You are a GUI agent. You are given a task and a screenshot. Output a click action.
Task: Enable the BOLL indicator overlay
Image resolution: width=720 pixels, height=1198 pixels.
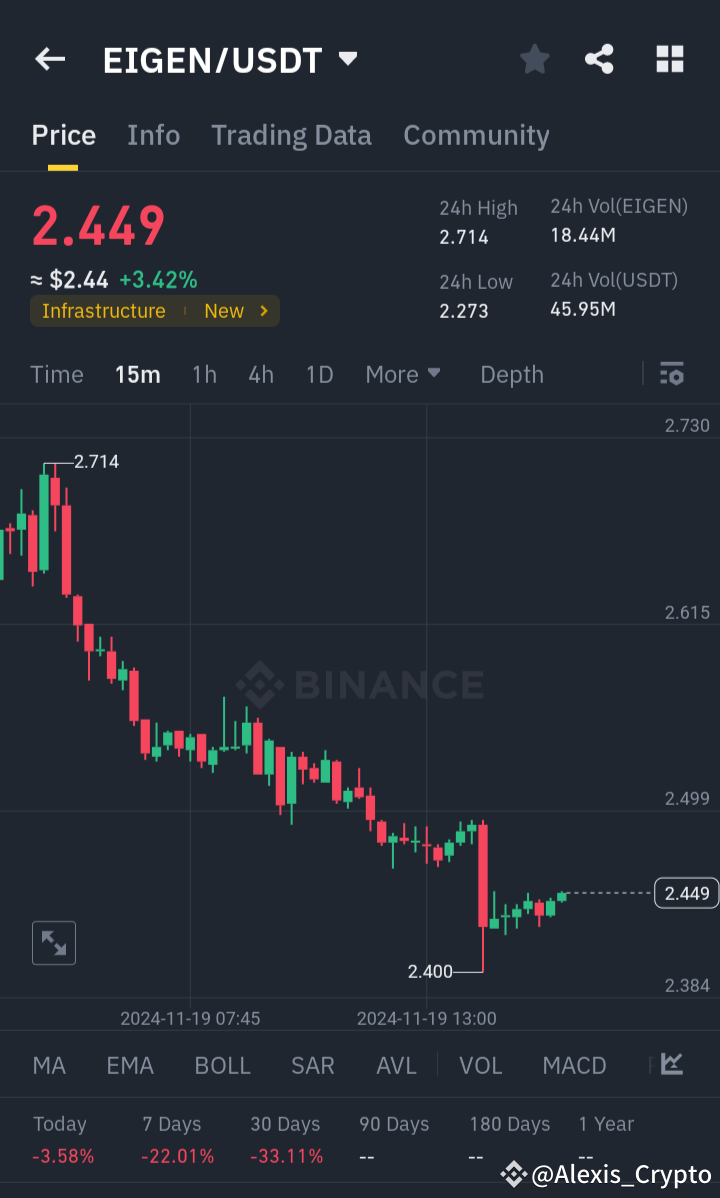(222, 1066)
